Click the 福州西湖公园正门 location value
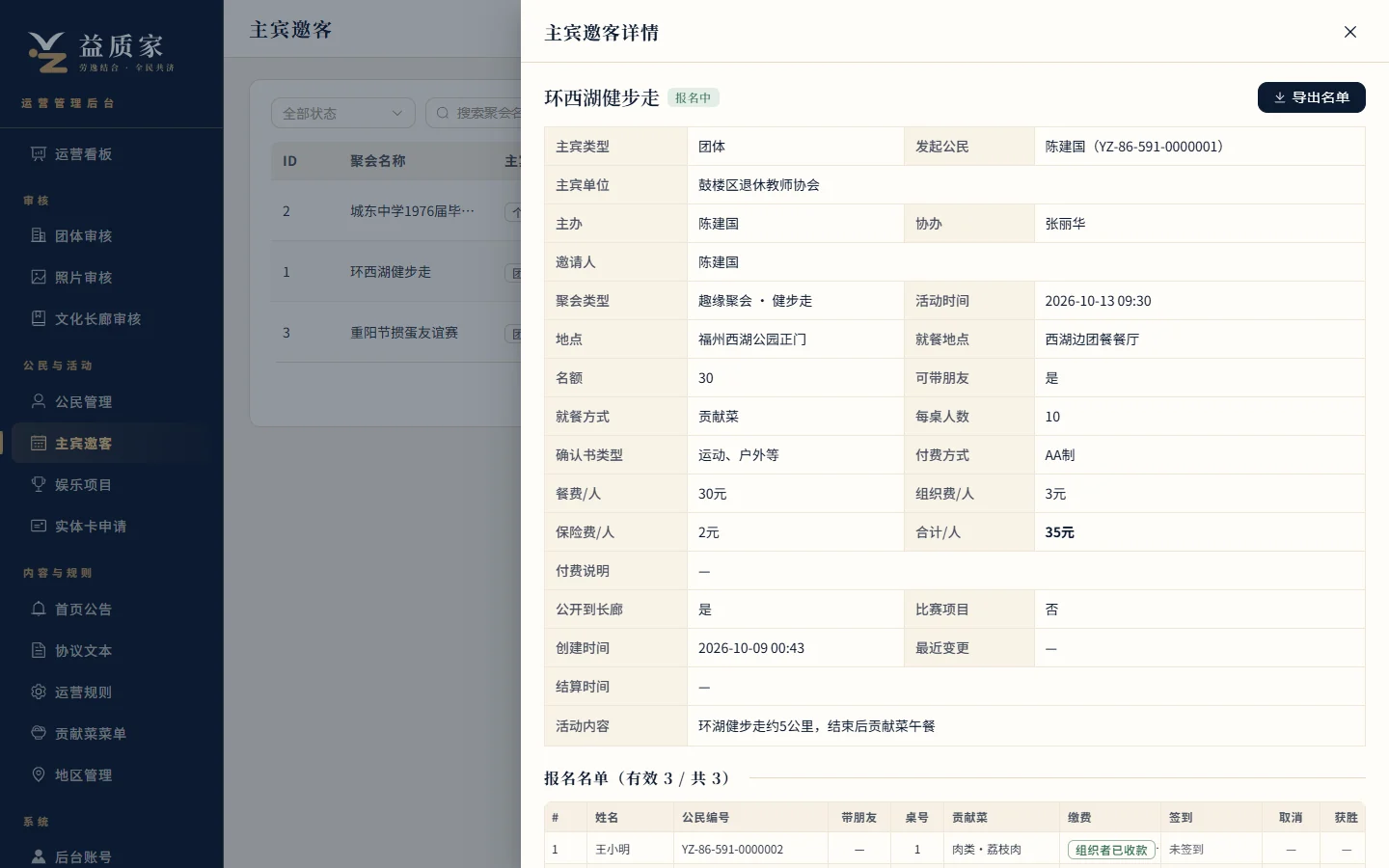1389x868 pixels. (752, 339)
